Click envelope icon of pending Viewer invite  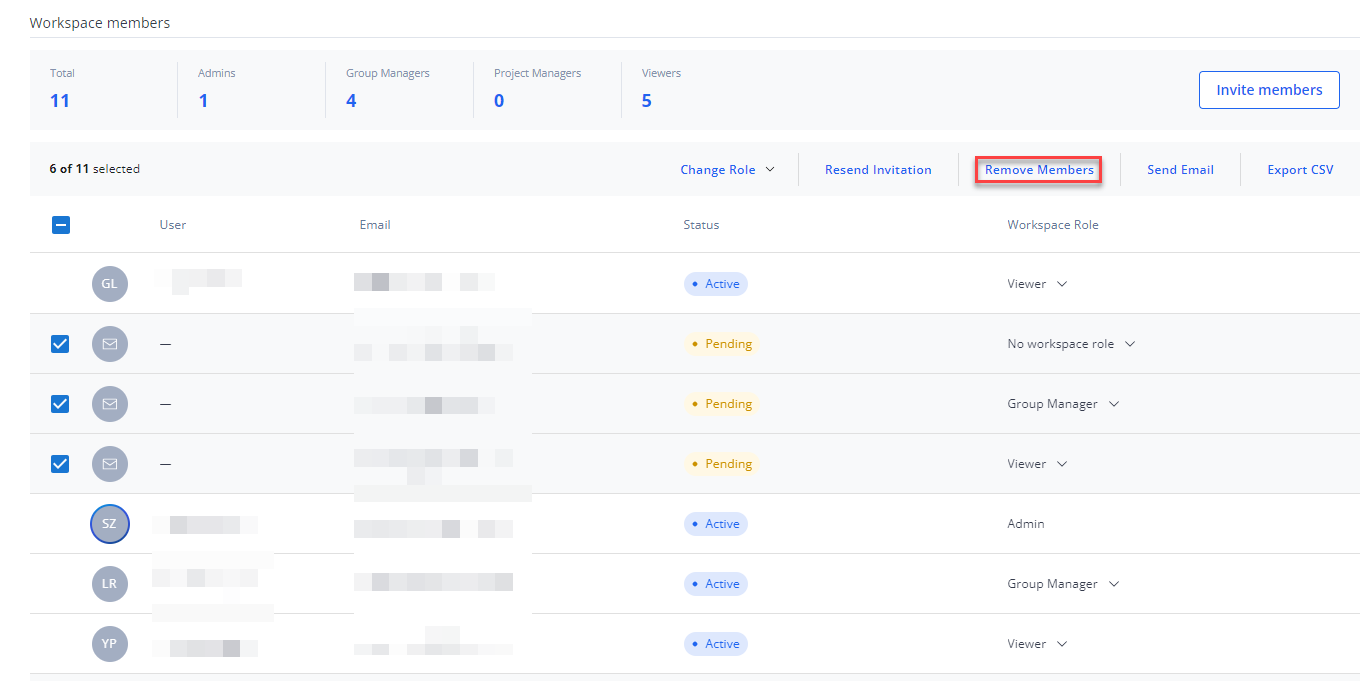click(109, 464)
